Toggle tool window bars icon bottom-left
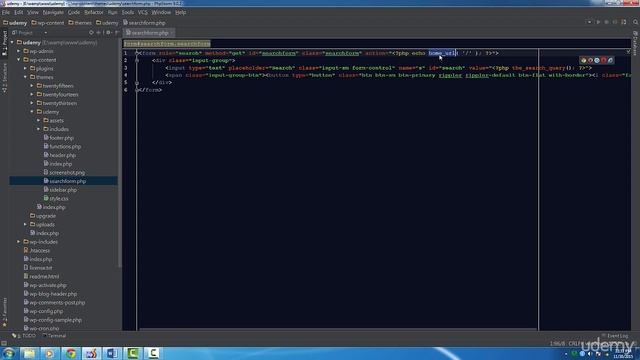The image size is (640, 360). click(x=4, y=343)
